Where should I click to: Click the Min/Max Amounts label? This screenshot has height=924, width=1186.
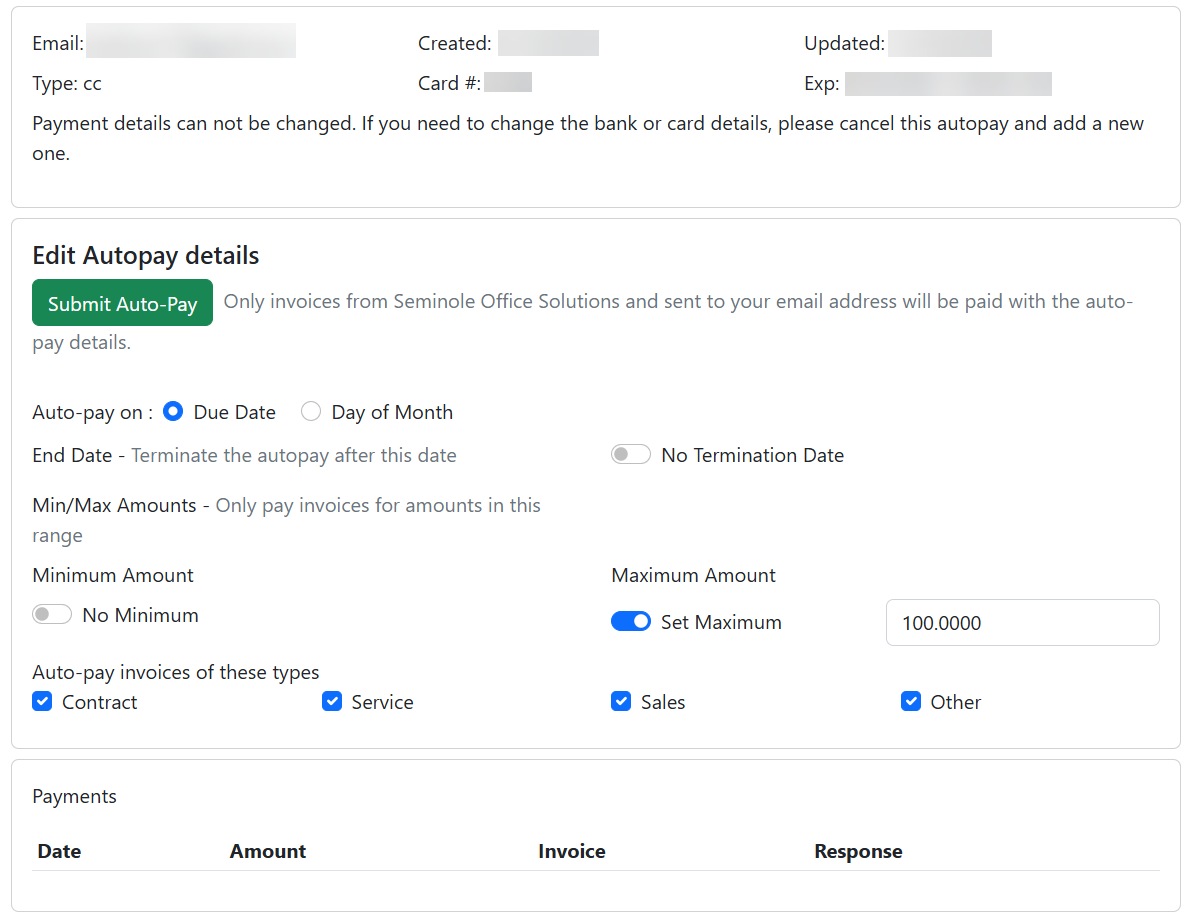tap(114, 505)
